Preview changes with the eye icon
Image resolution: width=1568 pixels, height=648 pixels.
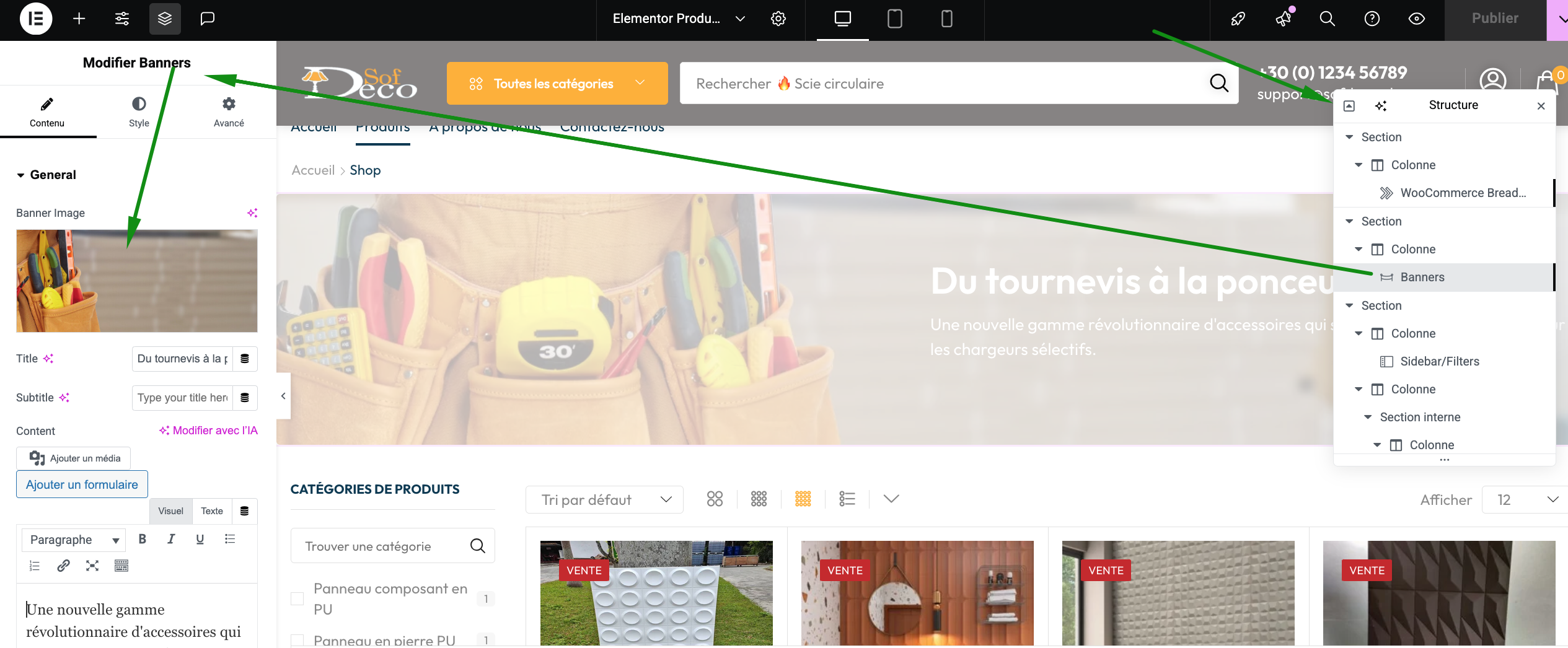coord(1417,19)
